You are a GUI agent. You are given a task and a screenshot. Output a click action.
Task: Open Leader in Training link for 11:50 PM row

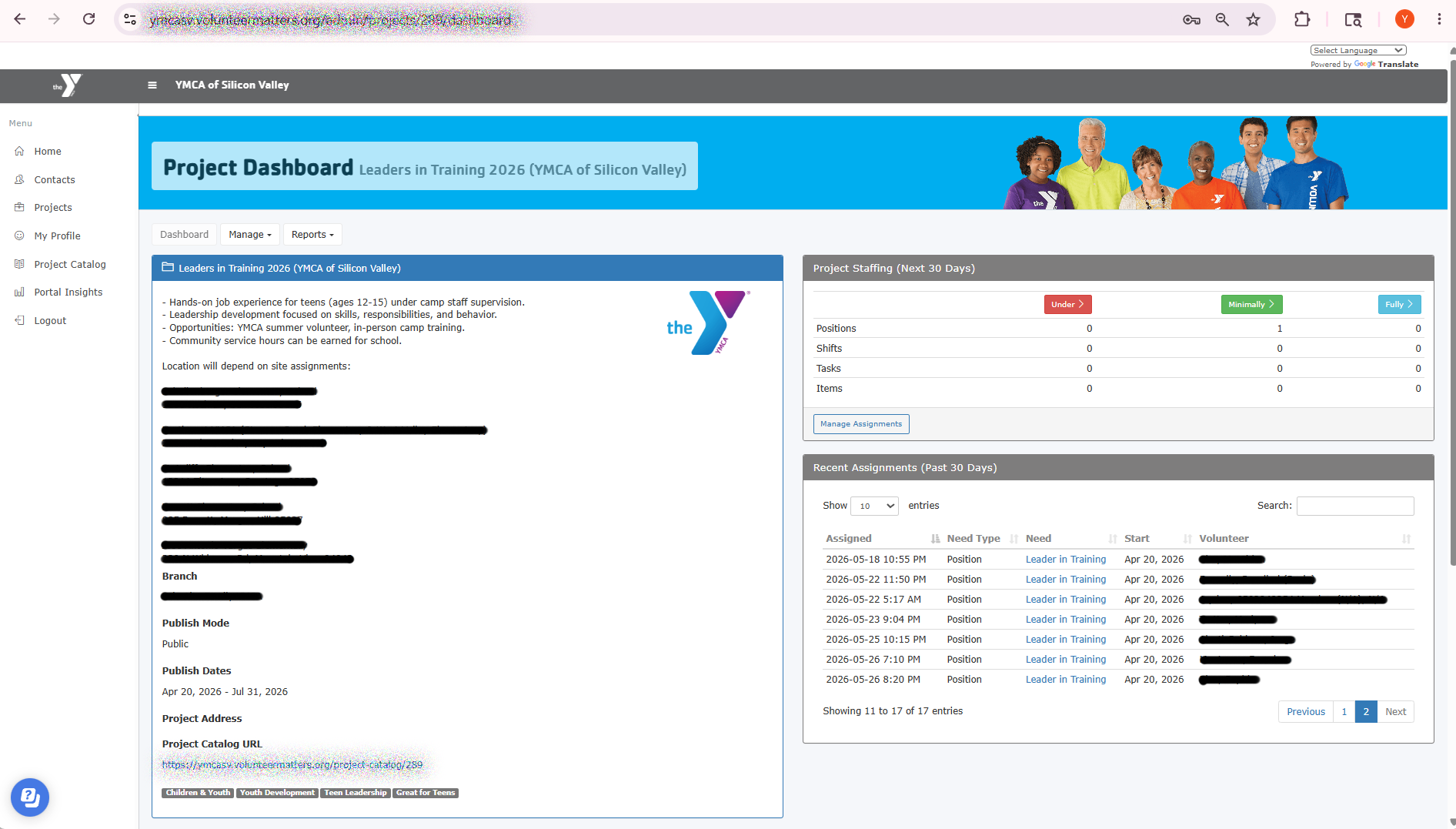[1066, 580]
